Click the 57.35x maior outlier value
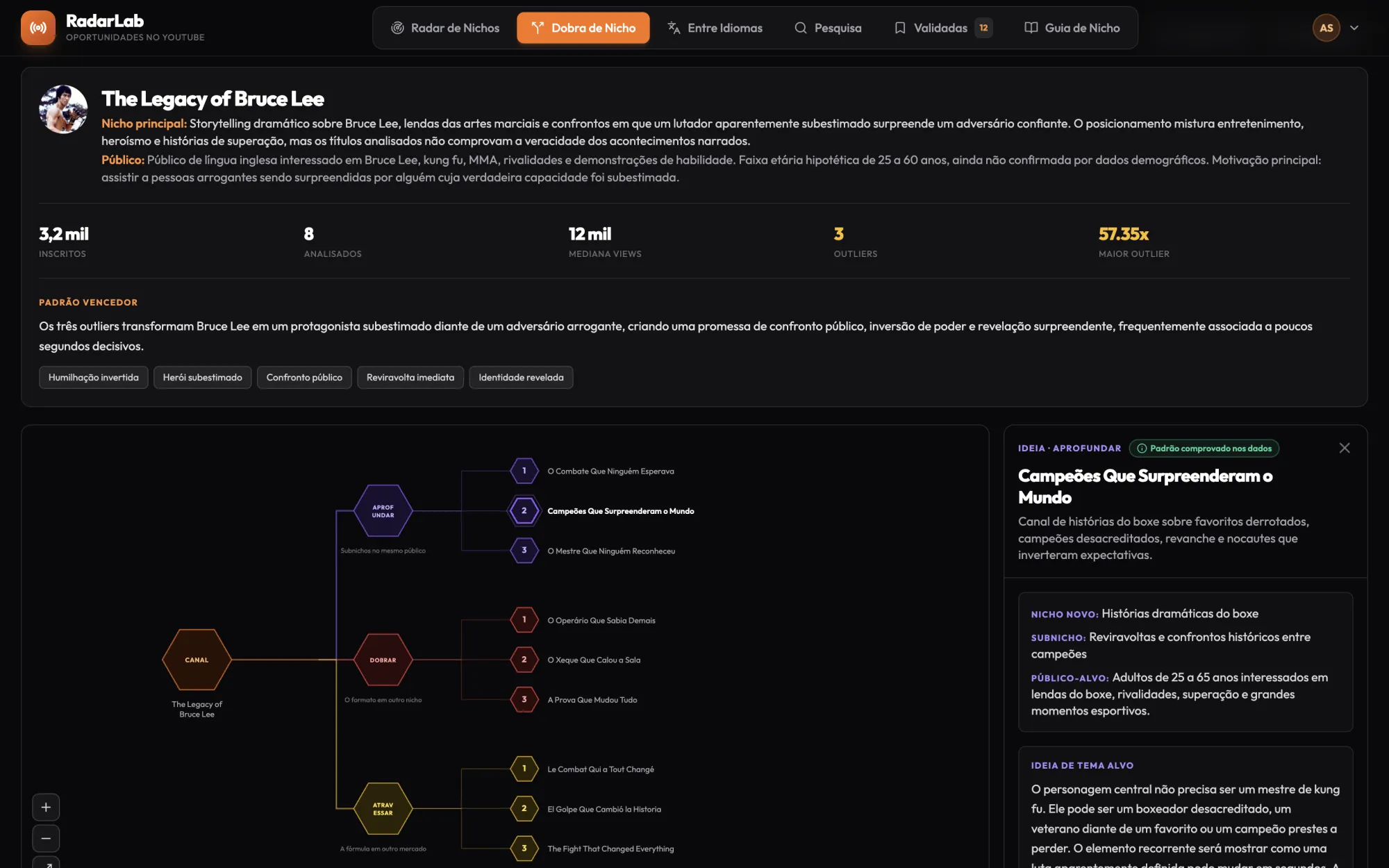1389x868 pixels. (1124, 234)
